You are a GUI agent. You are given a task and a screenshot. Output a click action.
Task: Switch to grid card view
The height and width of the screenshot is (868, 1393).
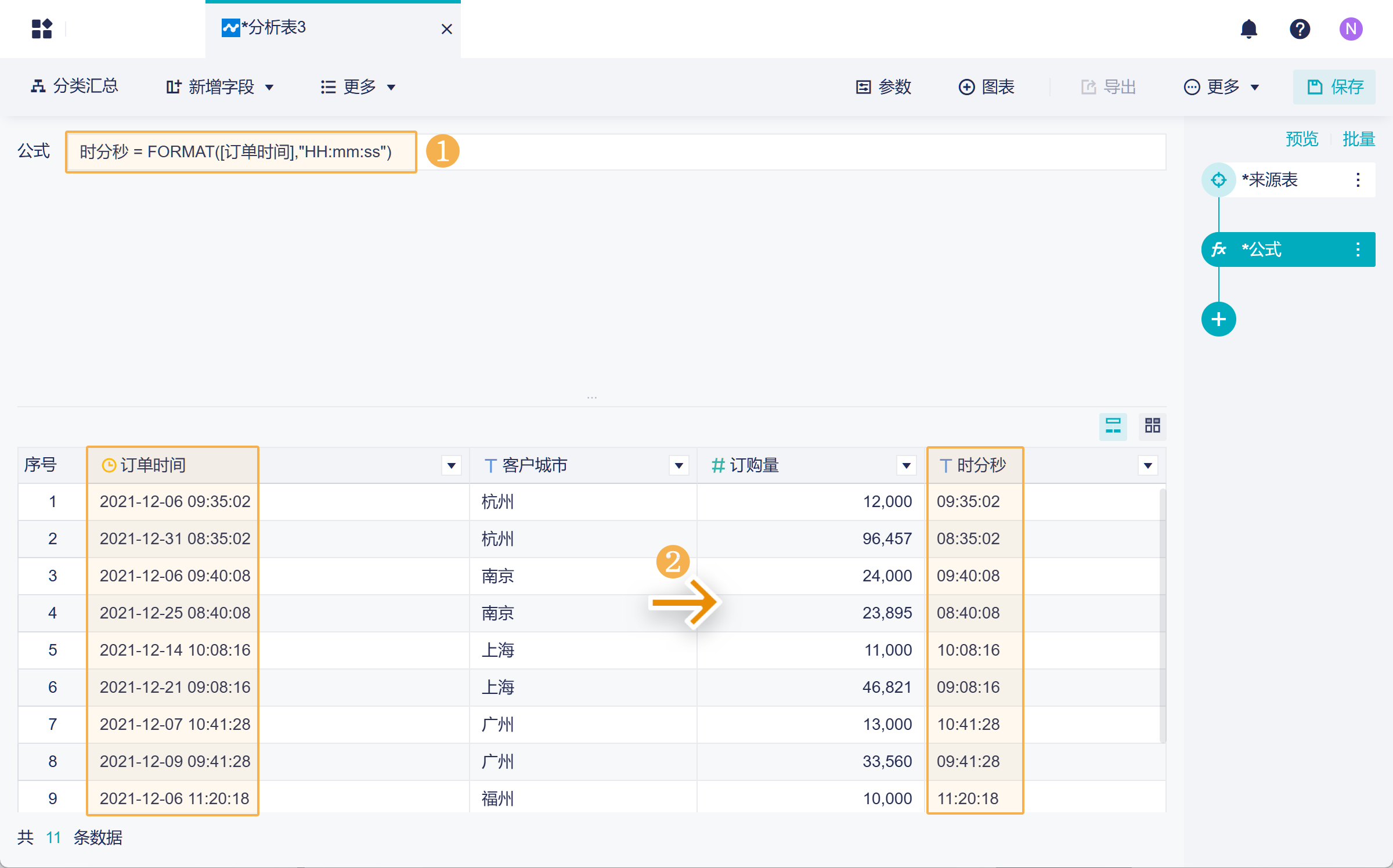[x=1152, y=426]
